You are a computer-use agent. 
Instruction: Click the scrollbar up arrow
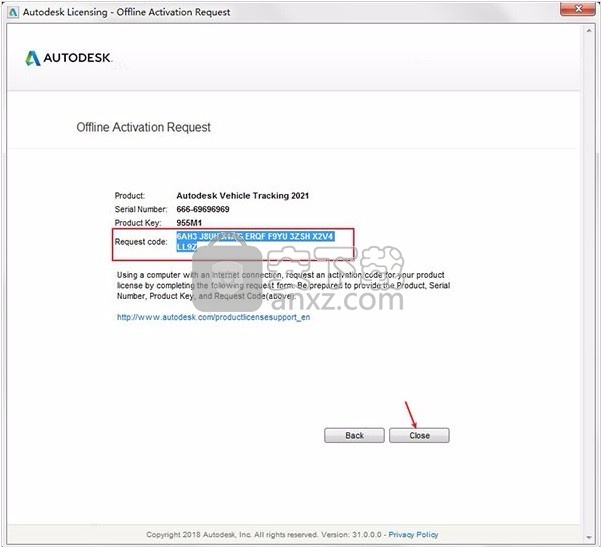[589, 31]
